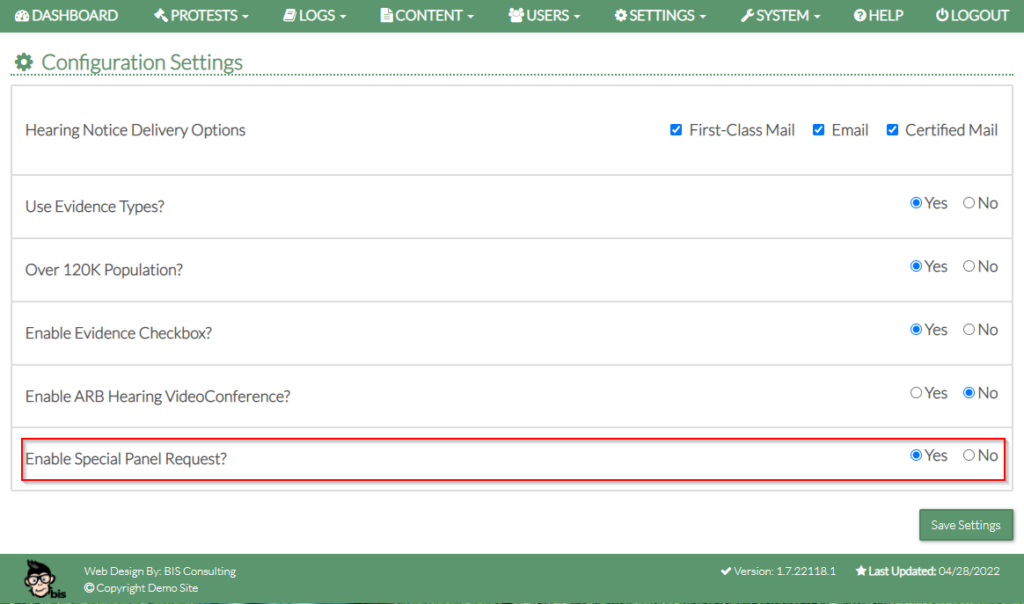
Task: Click the Dashboard gauge icon
Action: pos(22,16)
